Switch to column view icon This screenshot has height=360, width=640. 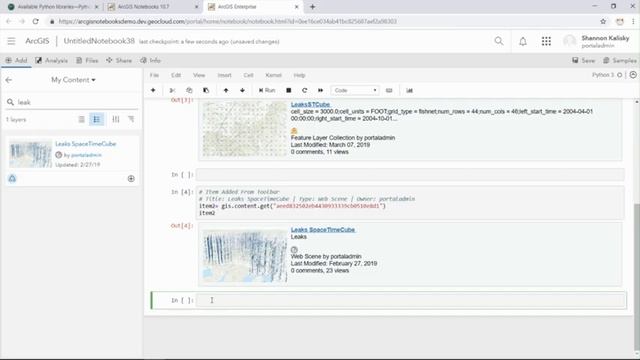(116, 119)
